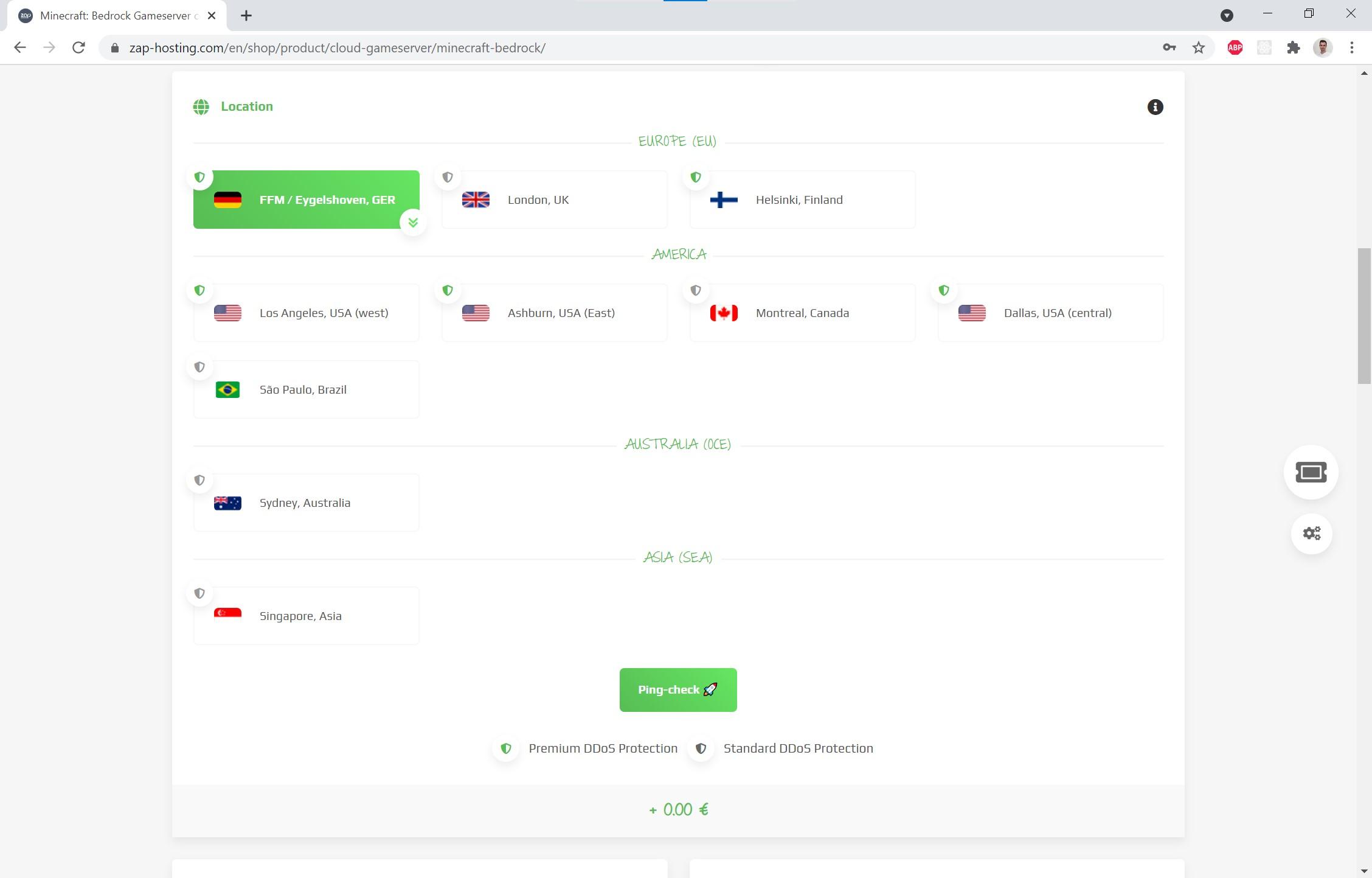Select Dallas, USA (central) location
This screenshot has height=878, width=1372.
pos(1051,313)
